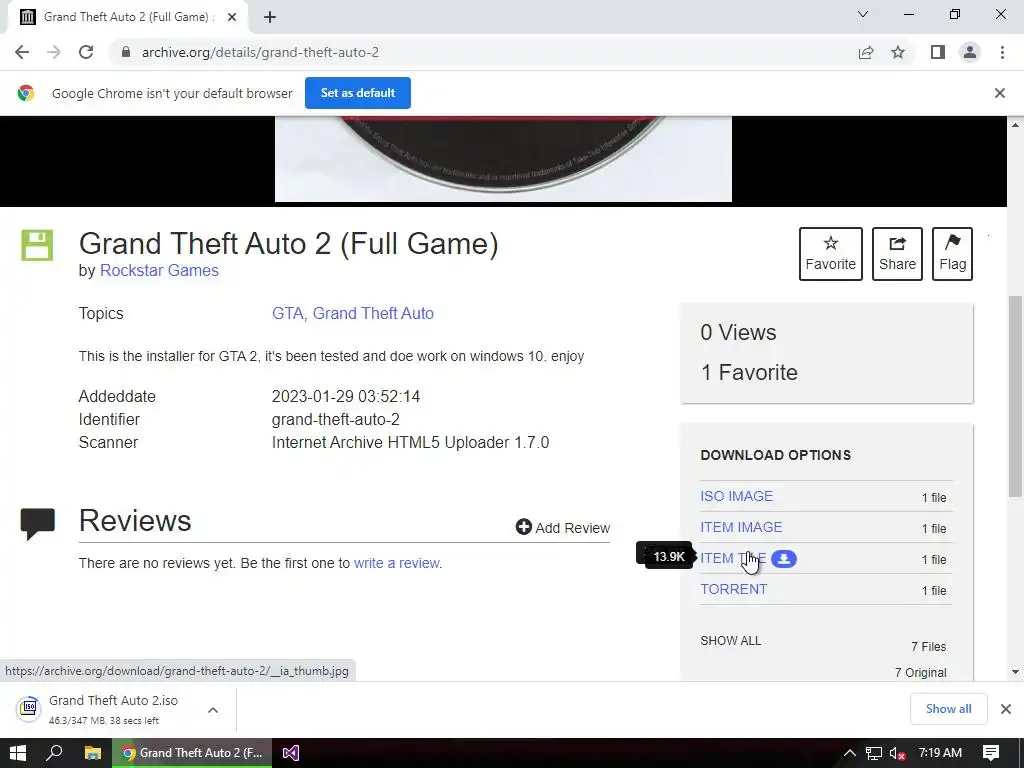This screenshot has height=768, width=1024.
Task: Dismiss the default browser notice
Action: pos(999,93)
